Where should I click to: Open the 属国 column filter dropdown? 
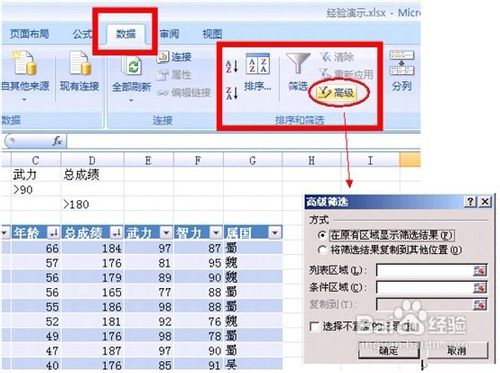(275, 233)
